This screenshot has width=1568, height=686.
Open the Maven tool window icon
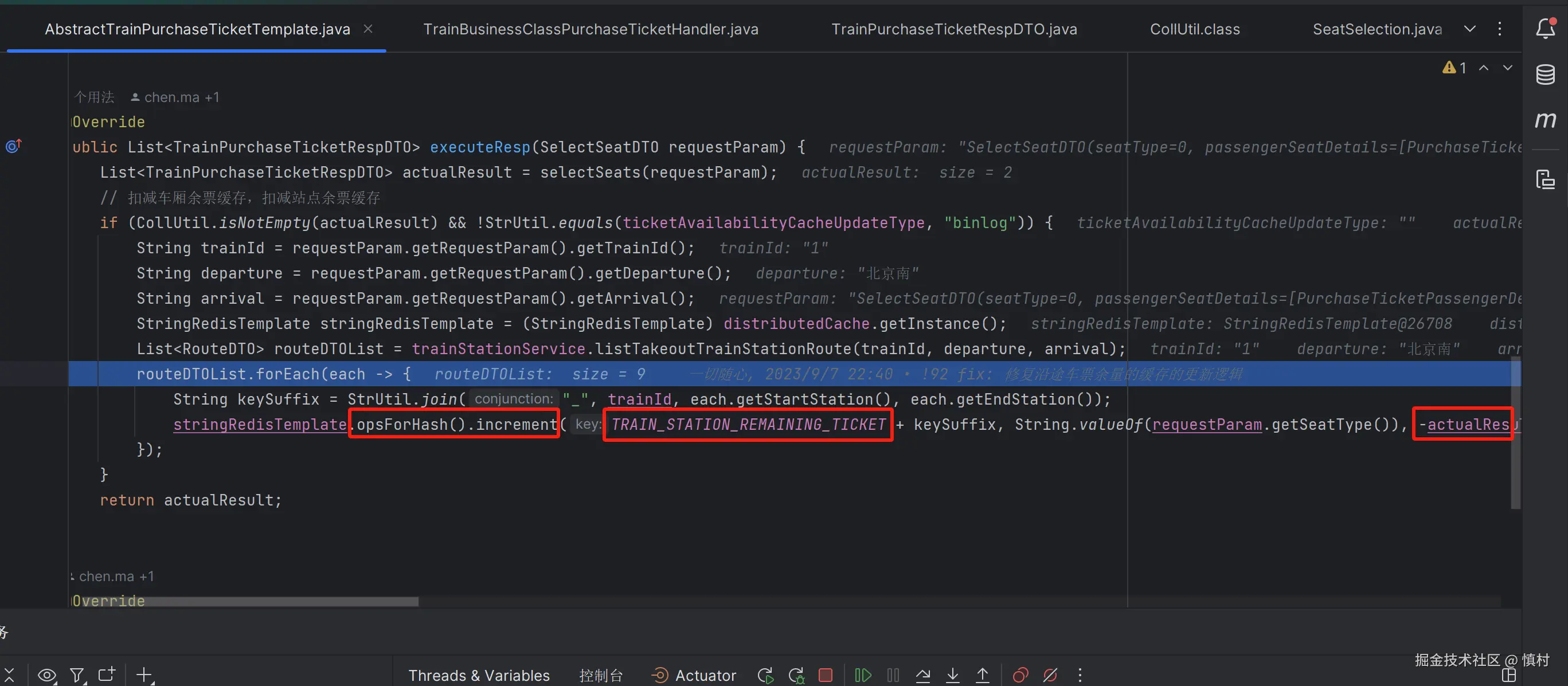1545,120
